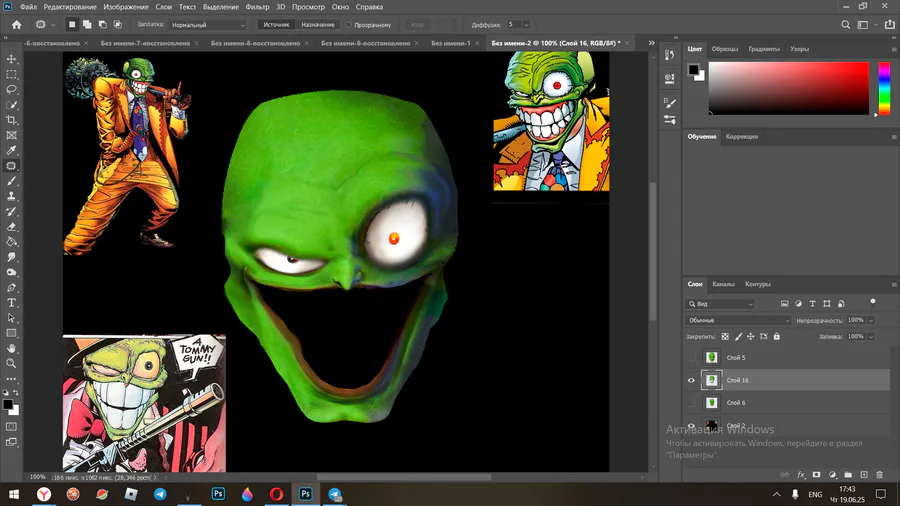Open the Образцы tab
This screenshot has width=900, height=506.
tap(725, 49)
